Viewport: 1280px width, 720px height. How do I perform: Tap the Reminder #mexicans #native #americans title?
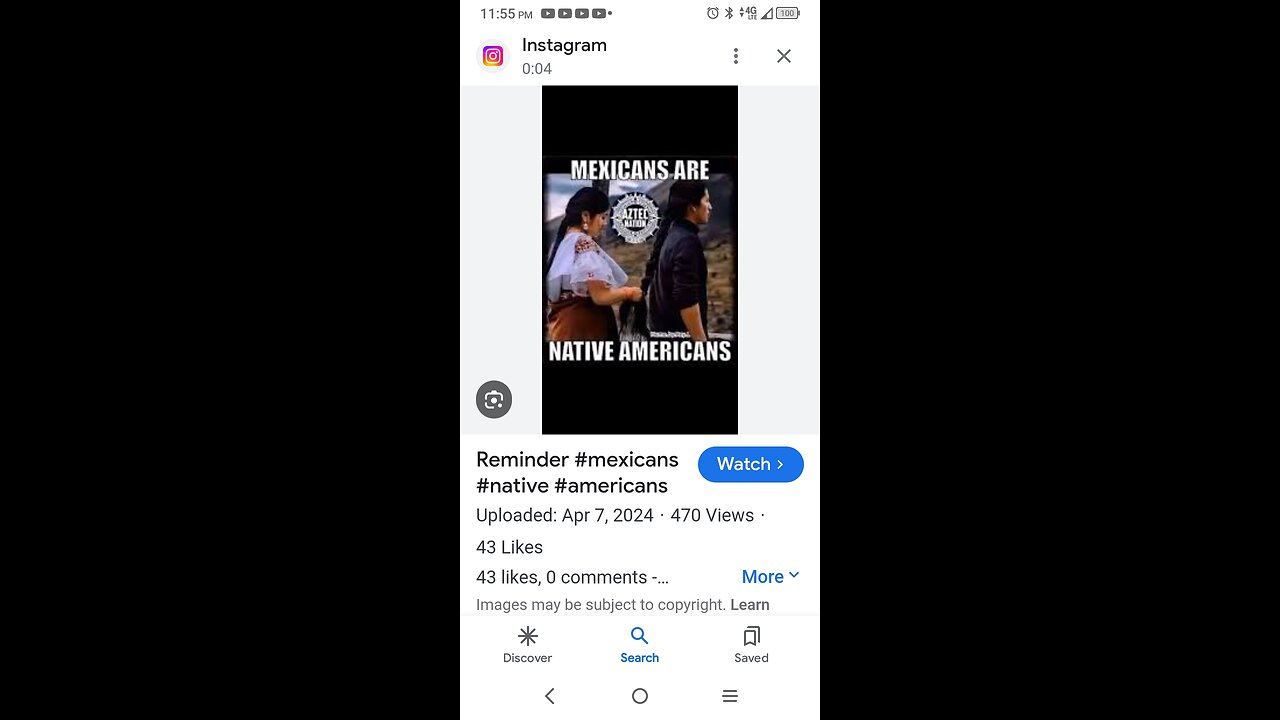click(x=577, y=472)
